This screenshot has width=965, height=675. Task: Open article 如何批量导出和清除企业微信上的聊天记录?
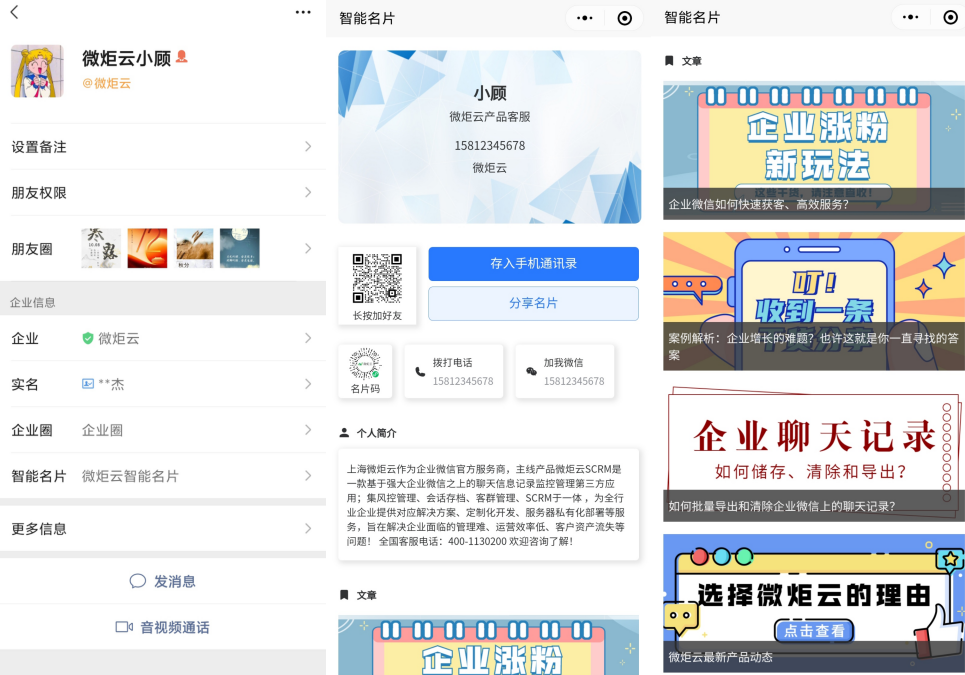(x=814, y=452)
